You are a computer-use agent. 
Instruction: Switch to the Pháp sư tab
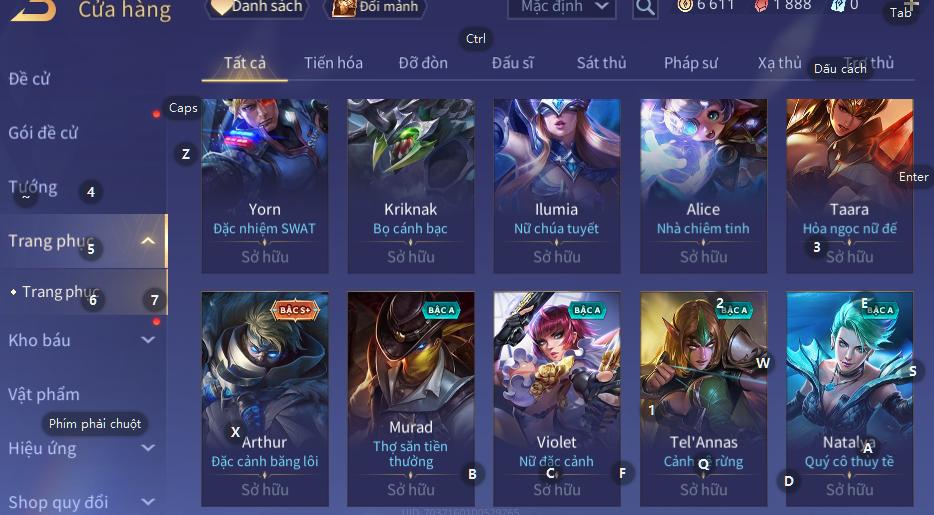coord(690,63)
